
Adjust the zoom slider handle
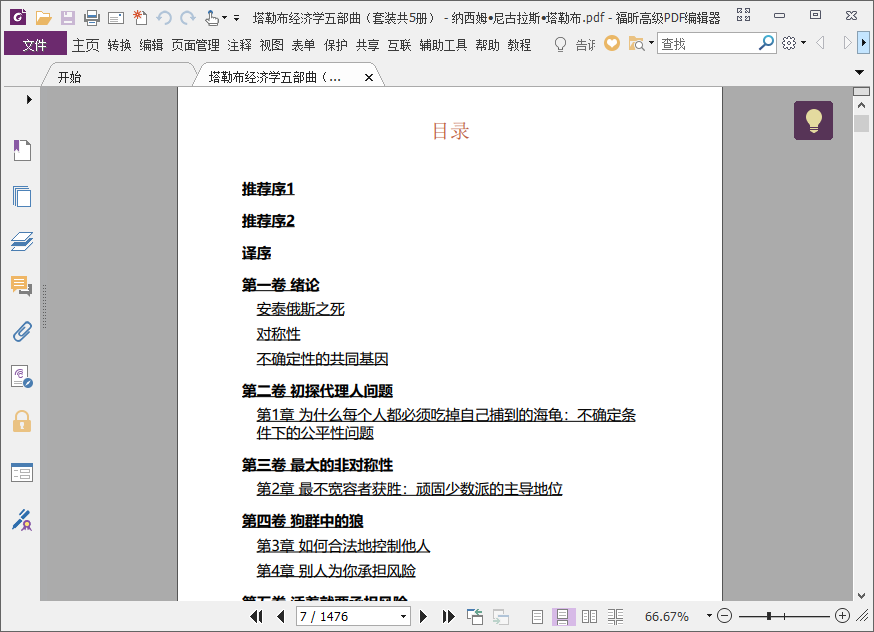tap(769, 616)
